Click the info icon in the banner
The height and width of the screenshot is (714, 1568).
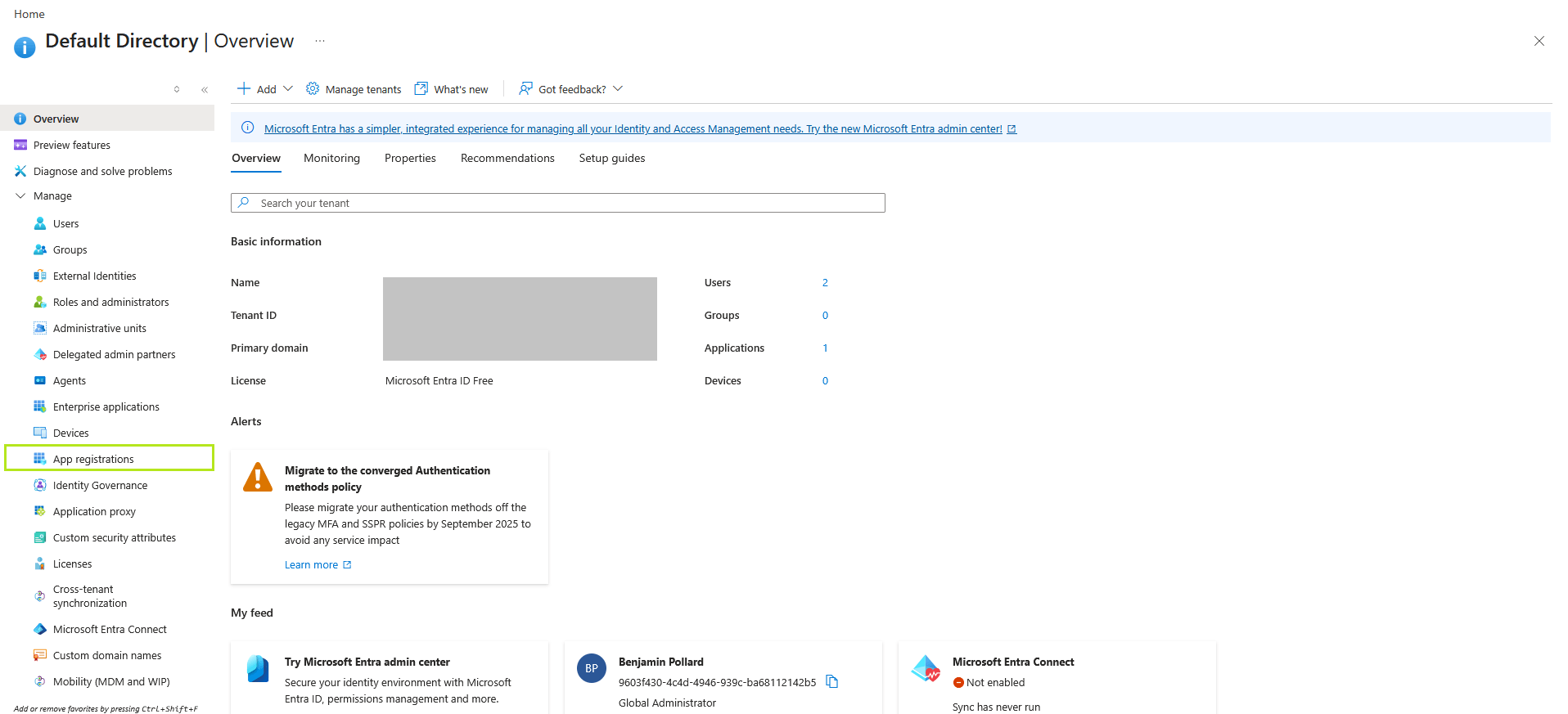[248, 128]
